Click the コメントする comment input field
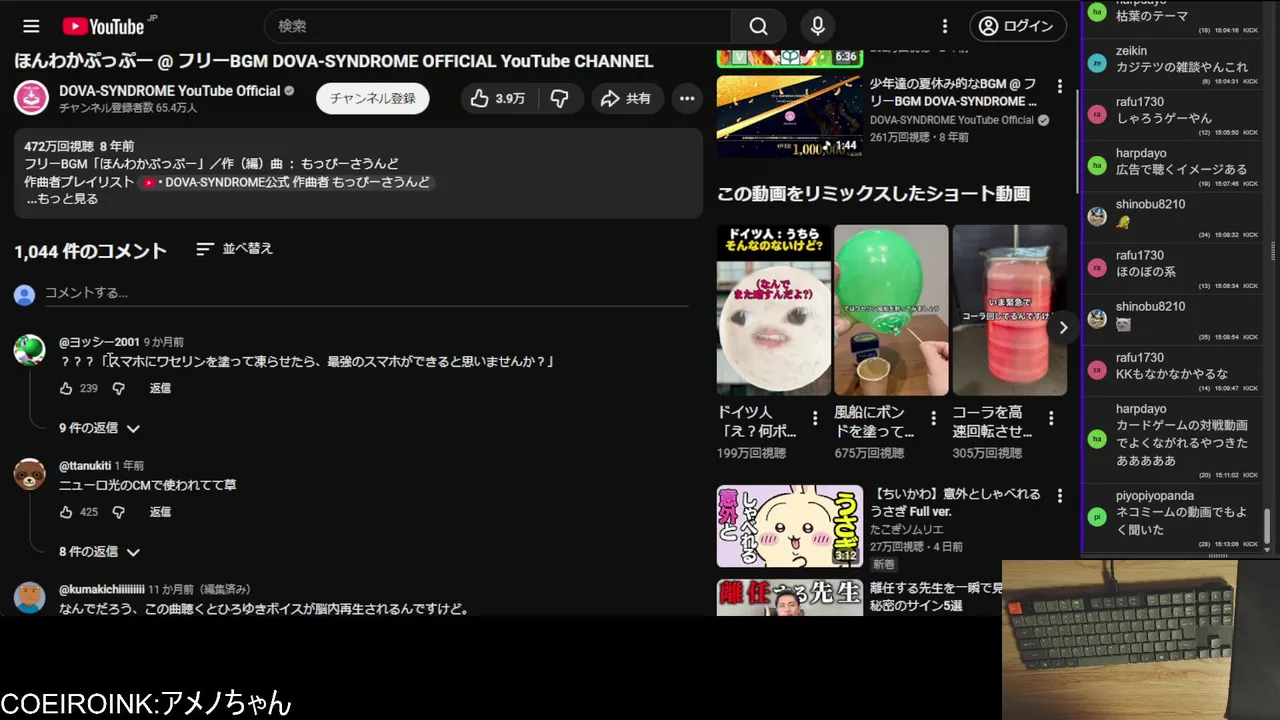The width and height of the screenshot is (1280, 720). (x=366, y=293)
